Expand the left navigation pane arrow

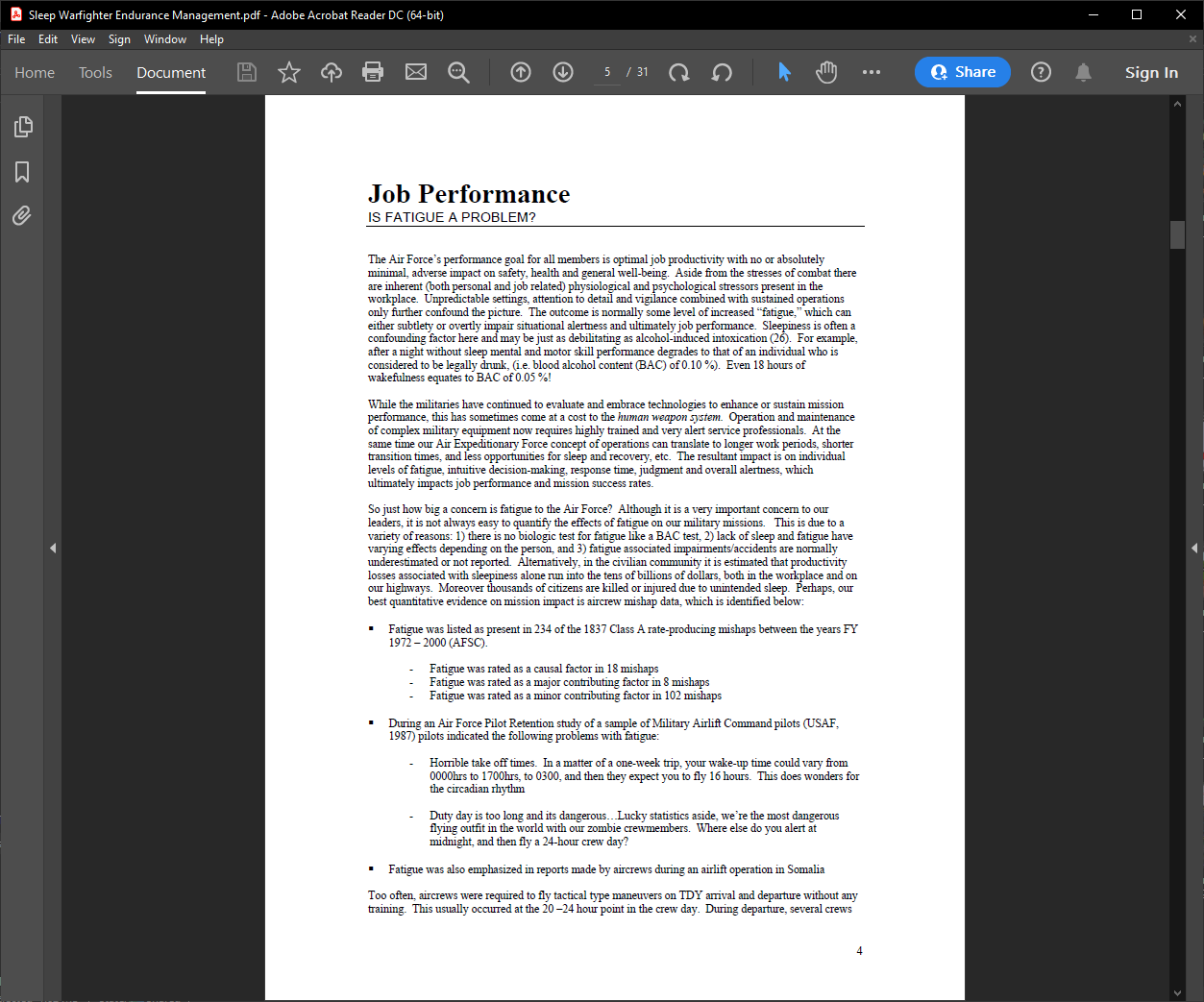pyautogui.click(x=53, y=548)
